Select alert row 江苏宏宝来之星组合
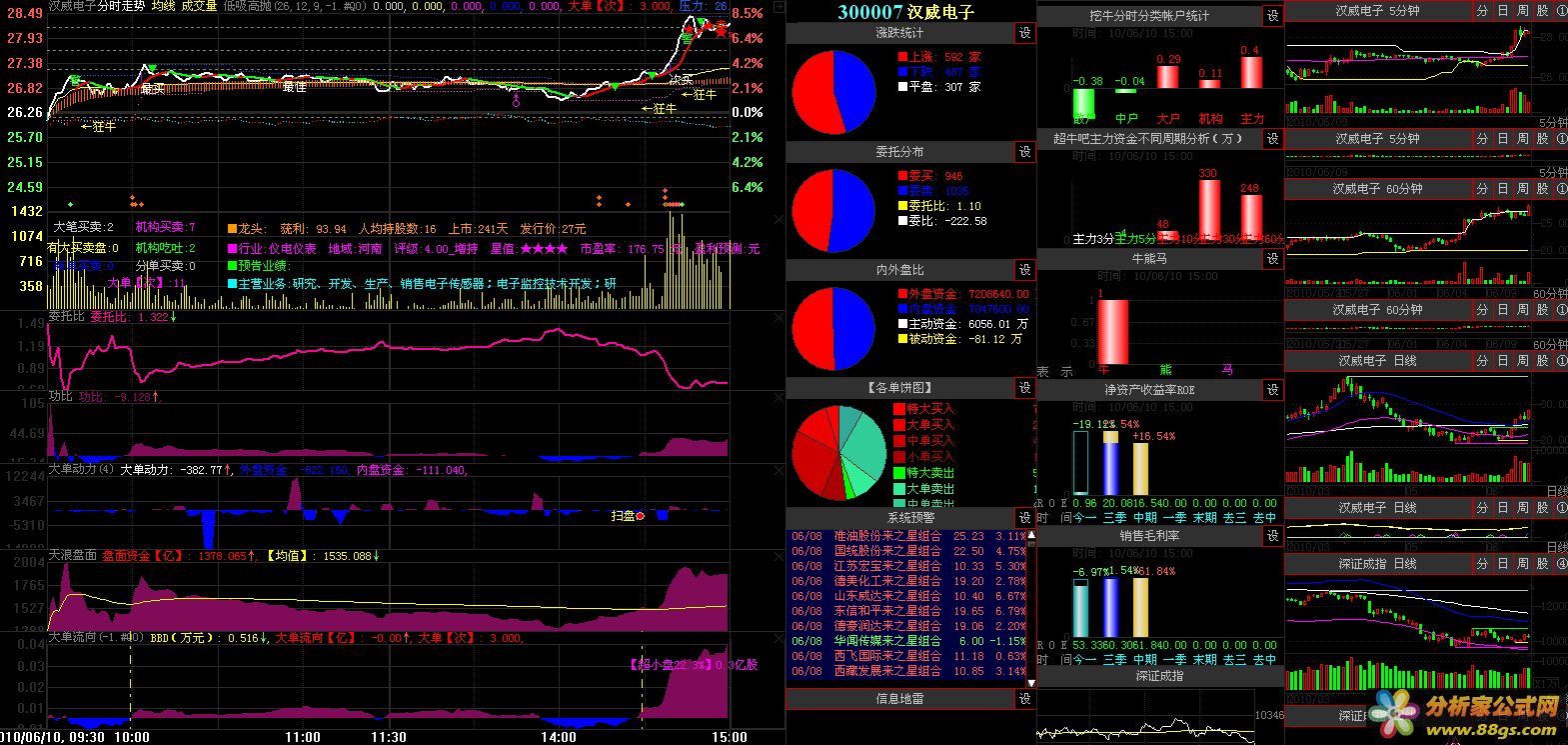The width and height of the screenshot is (1568, 745). coord(909,566)
